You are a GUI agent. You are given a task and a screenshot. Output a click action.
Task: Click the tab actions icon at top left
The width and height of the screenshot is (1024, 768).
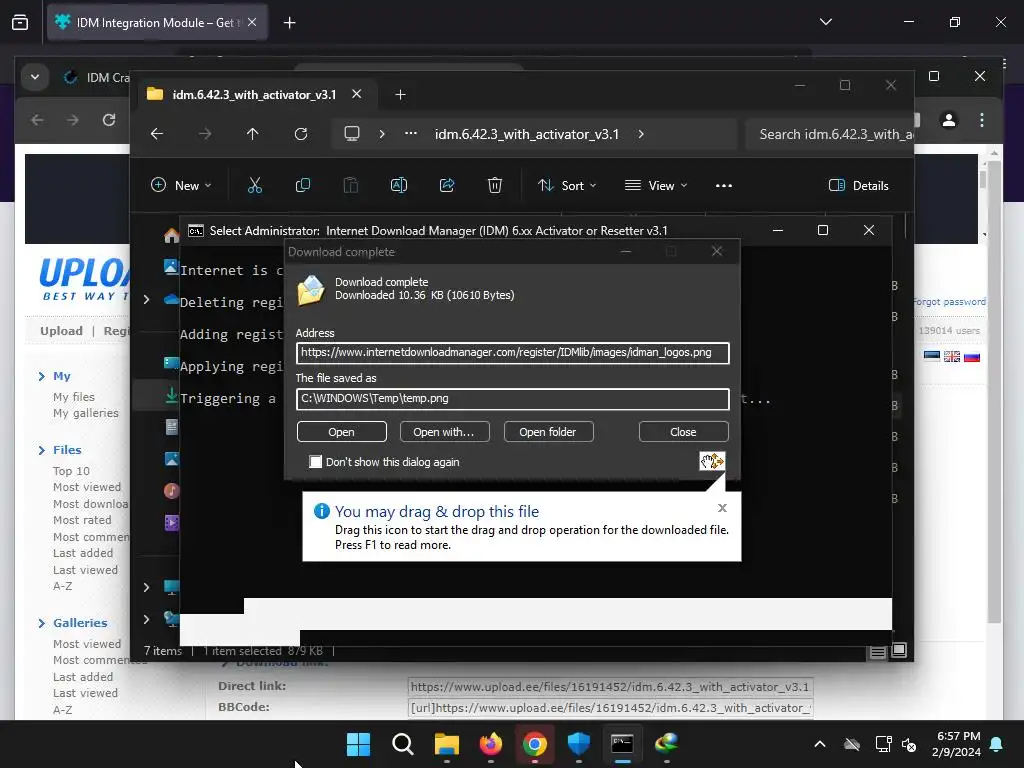[20, 22]
